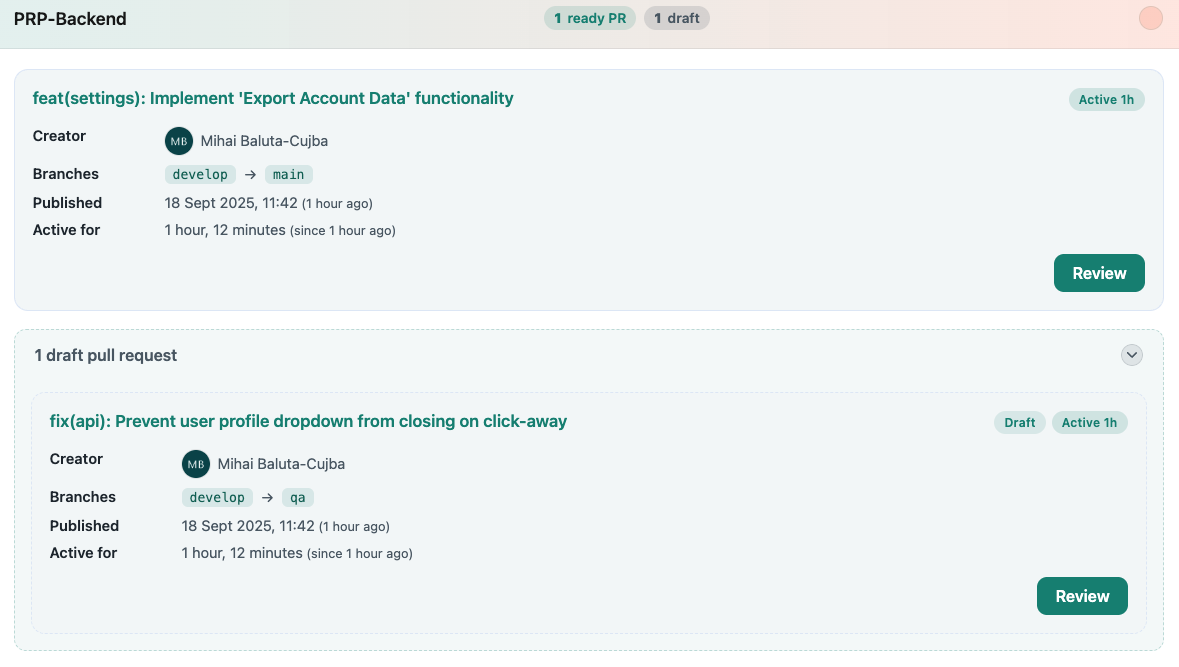Click the 'qa' target branch tag
The height and width of the screenshot is (667, 1179).
pyautogui.click(x=298, y=497)
